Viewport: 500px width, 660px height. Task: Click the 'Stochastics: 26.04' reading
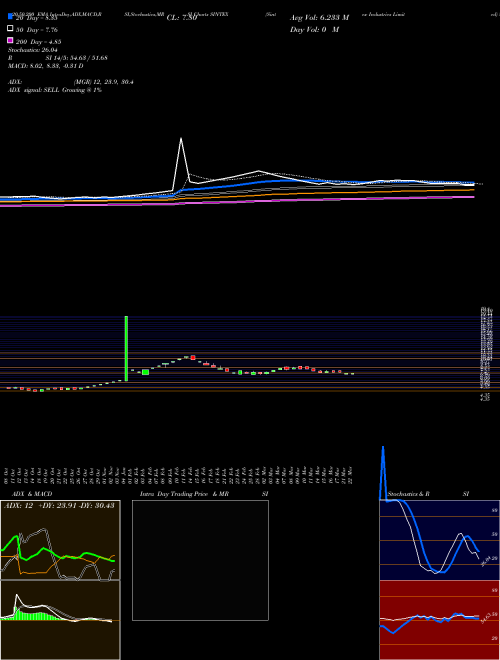tap(33, 50)
